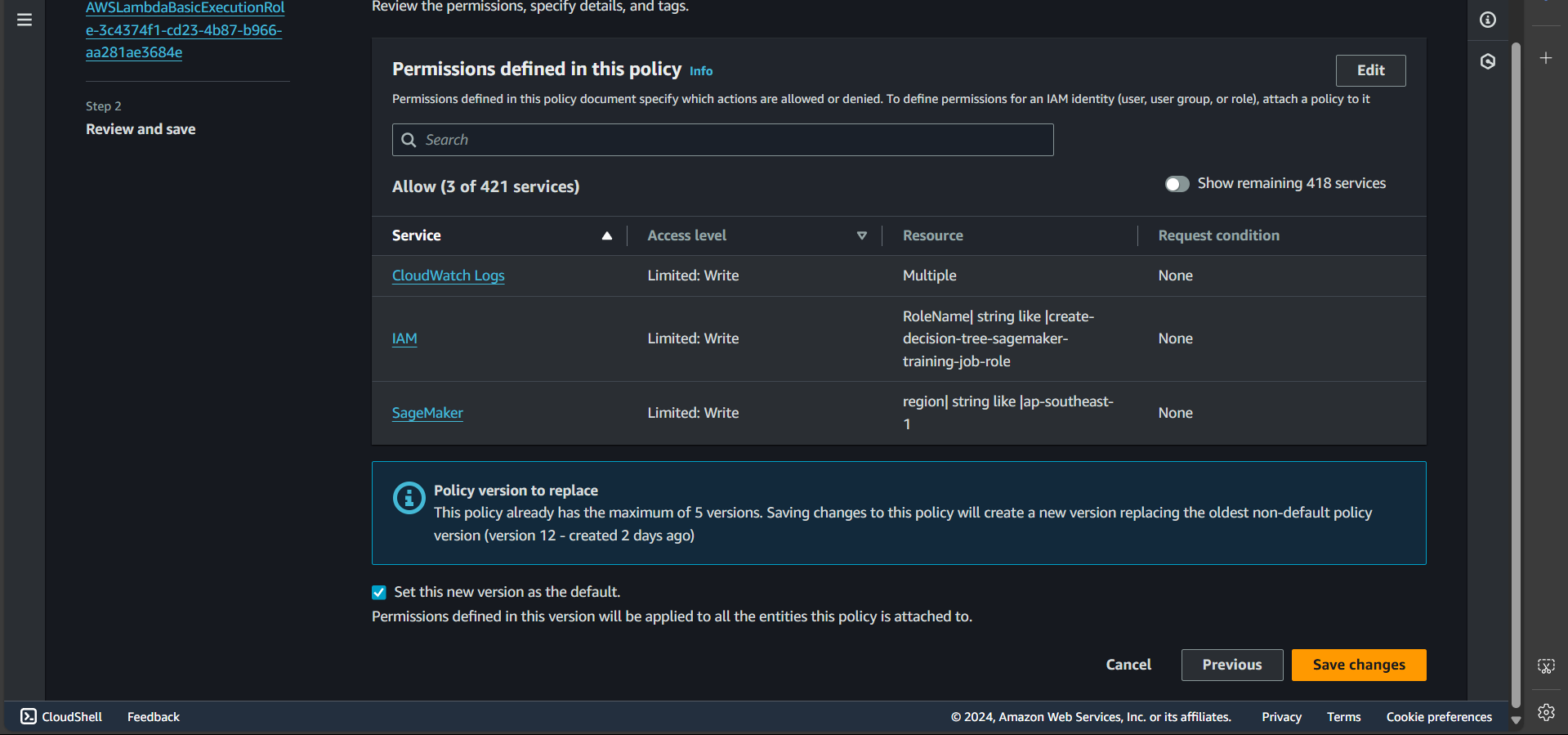Sort by Access level column arrow
Image resolution: width=1568 pixels, height=735 pixels.
click(861, 235)
